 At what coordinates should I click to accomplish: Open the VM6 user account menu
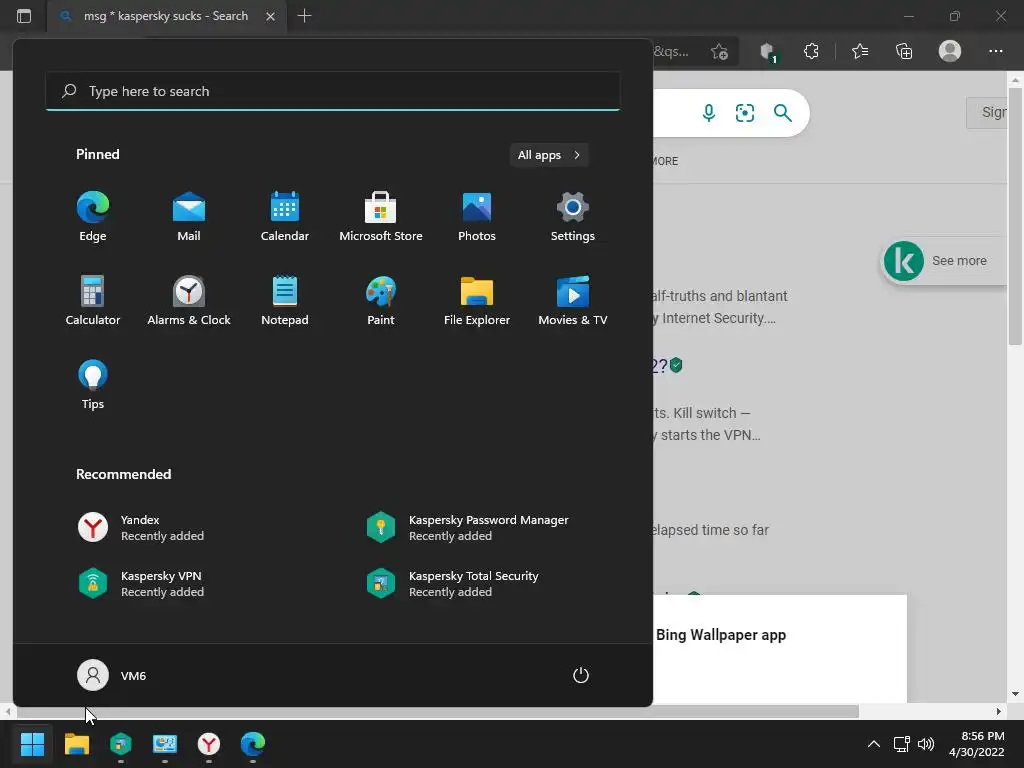[112, 675]
